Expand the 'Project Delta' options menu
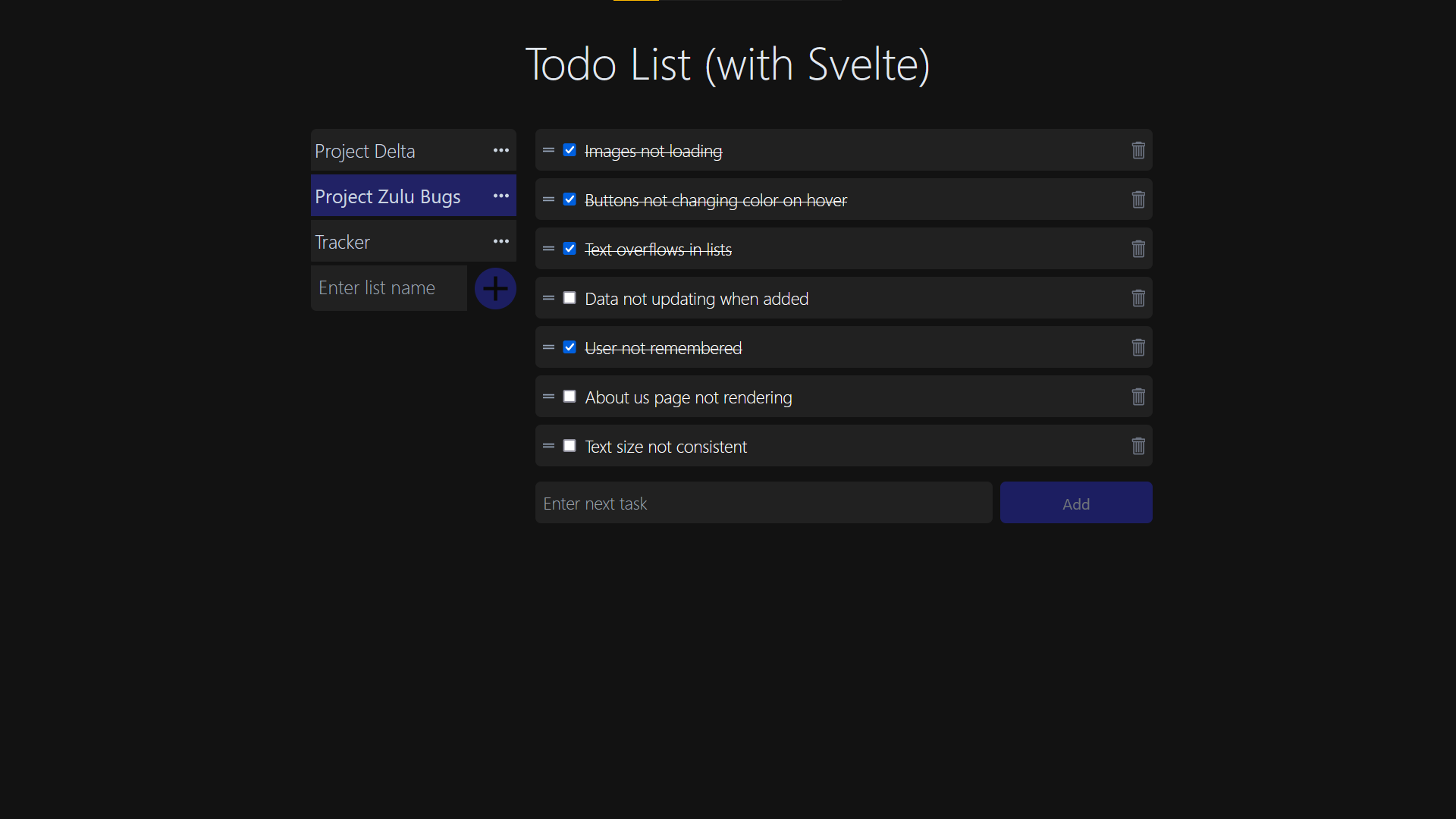Screen dimensions: 1456x819 coord(500,150)
